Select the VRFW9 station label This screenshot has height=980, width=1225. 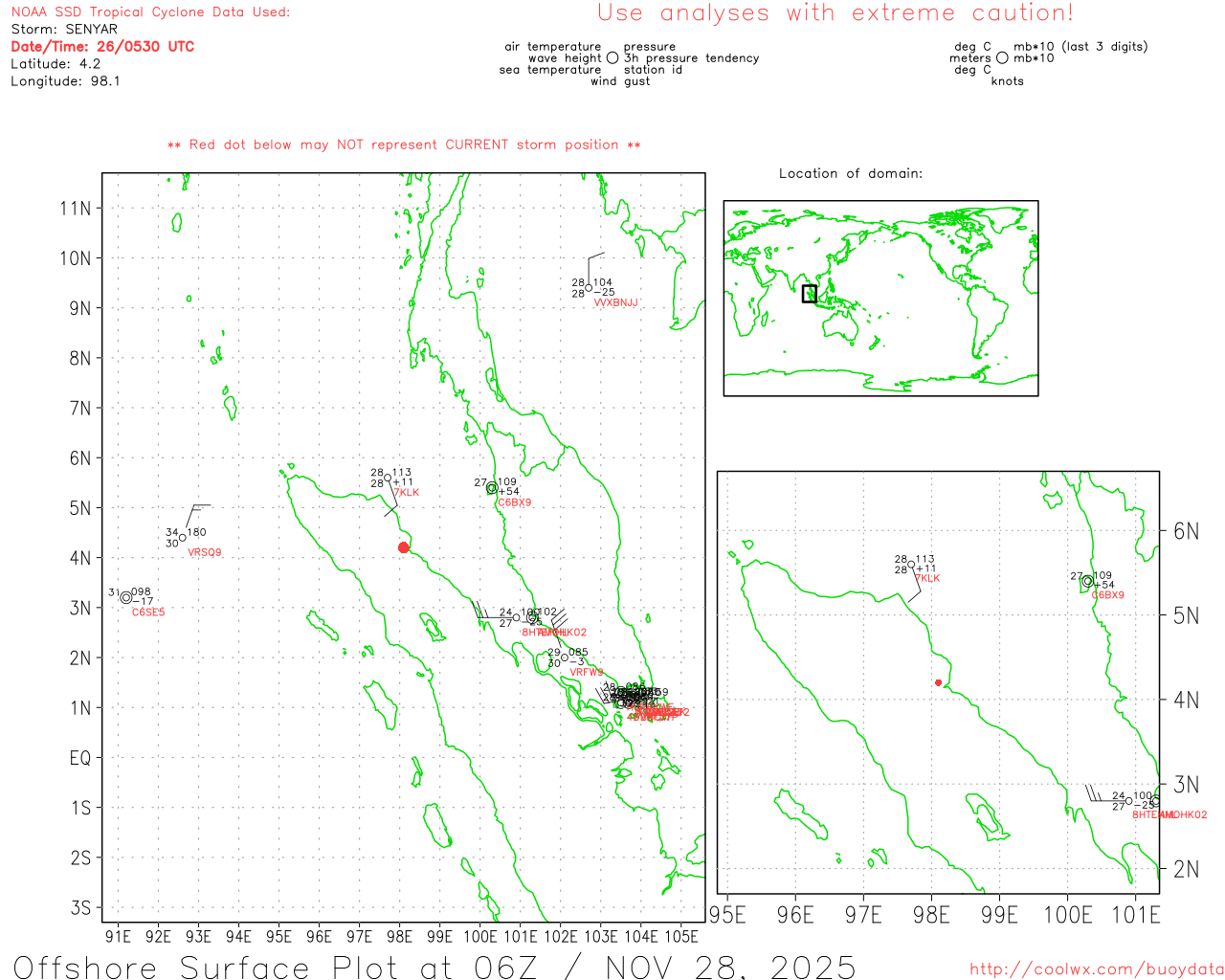[587, 673]
